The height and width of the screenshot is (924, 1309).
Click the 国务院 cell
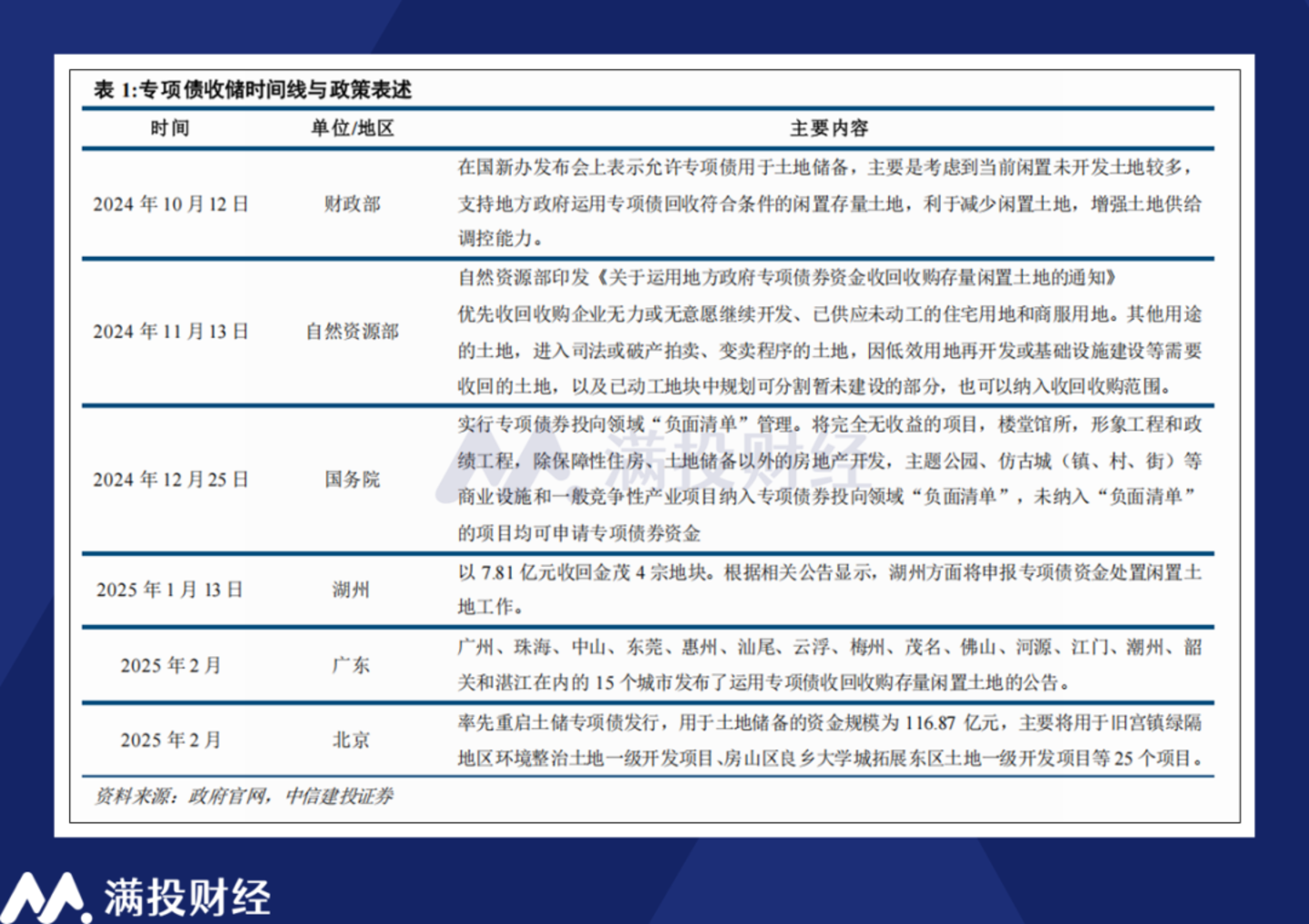click(353, 480)
